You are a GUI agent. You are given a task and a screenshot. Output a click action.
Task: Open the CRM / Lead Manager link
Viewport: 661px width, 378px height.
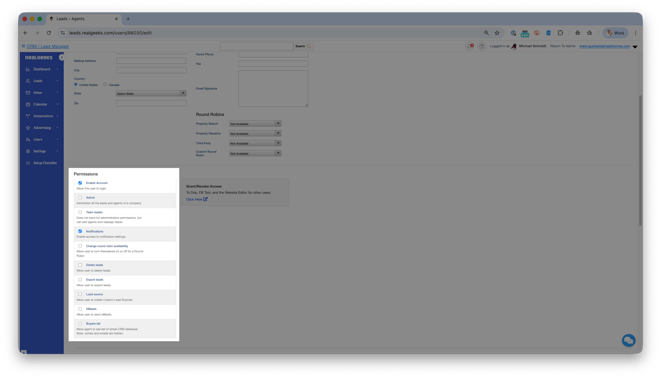tap(48, 46)
